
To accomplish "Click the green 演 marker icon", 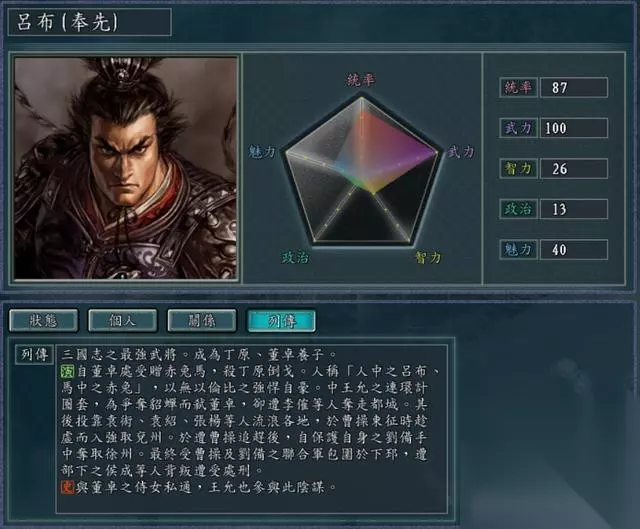I will 67,371.
